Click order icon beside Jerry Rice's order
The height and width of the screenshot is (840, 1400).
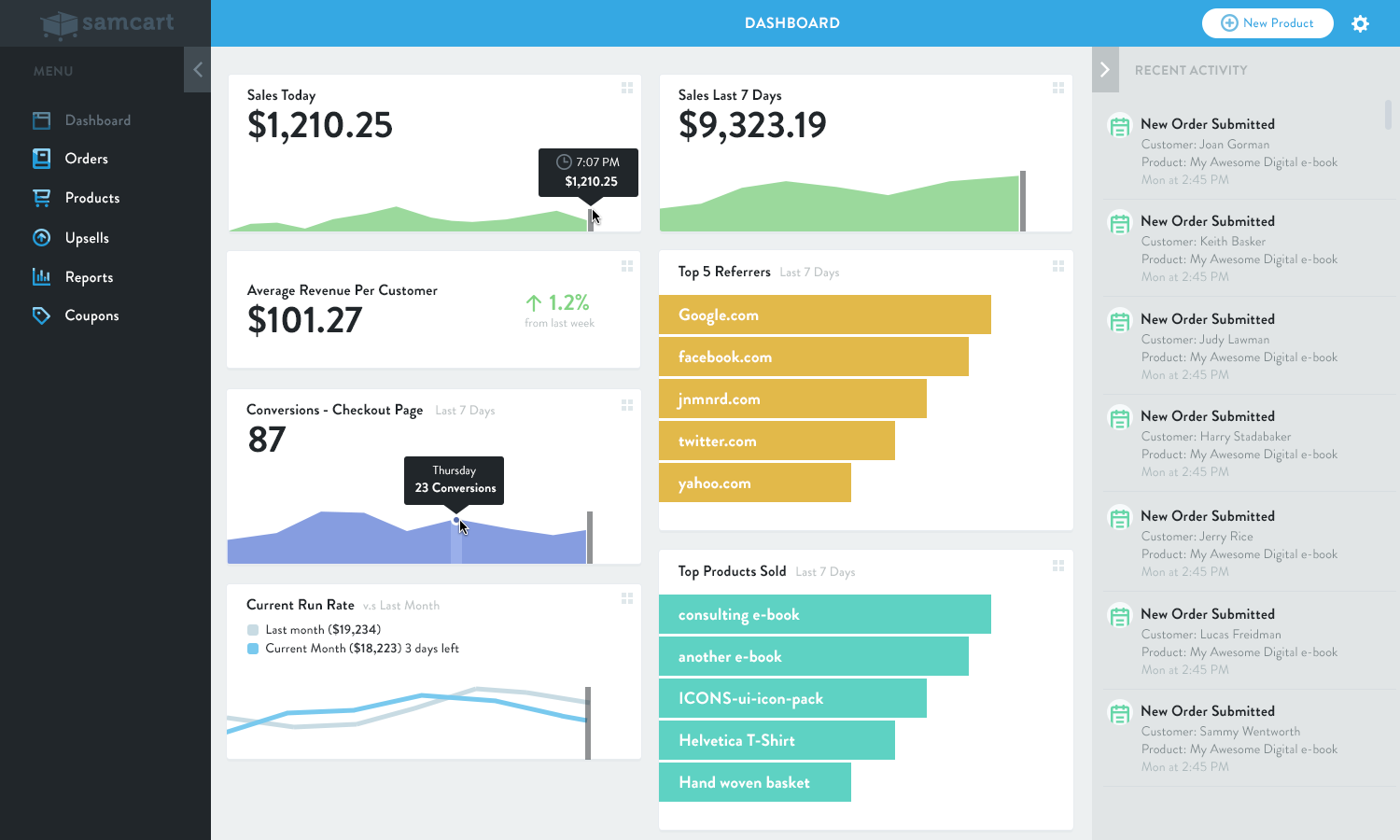coord(1119,517)
